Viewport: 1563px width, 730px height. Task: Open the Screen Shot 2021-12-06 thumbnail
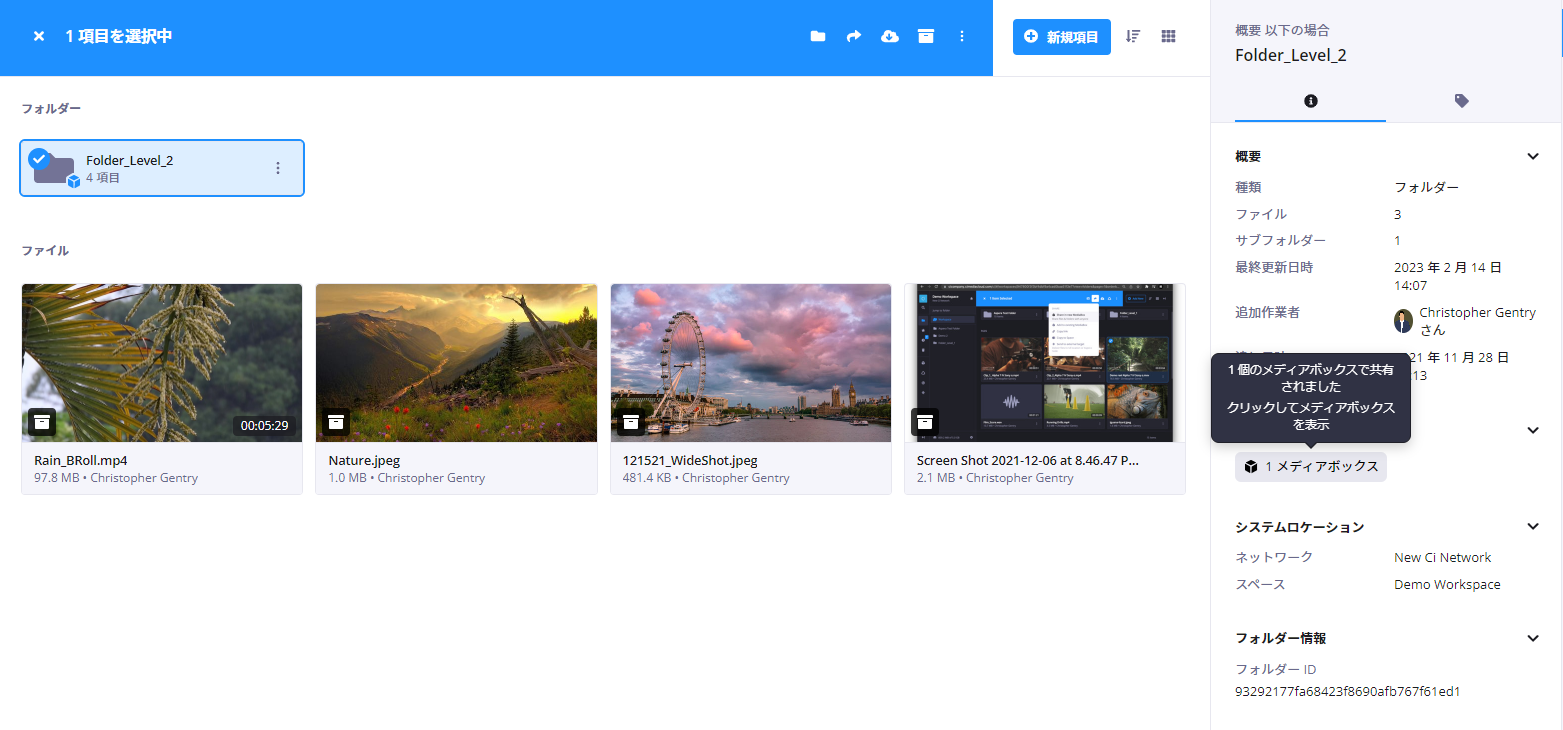click(1045, 363)
